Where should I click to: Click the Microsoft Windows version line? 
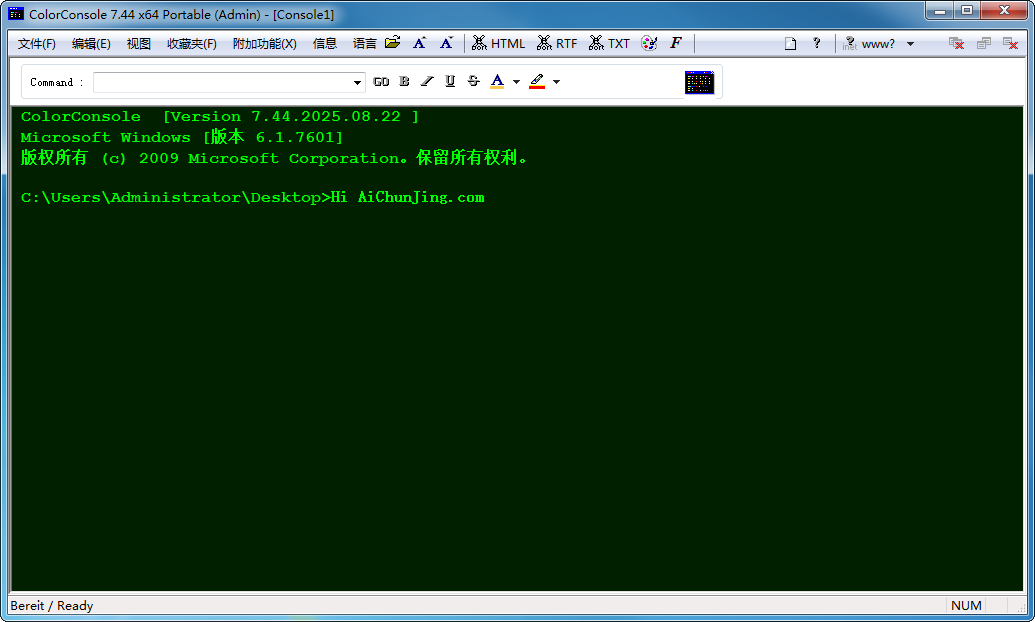(x=182, y=137)
